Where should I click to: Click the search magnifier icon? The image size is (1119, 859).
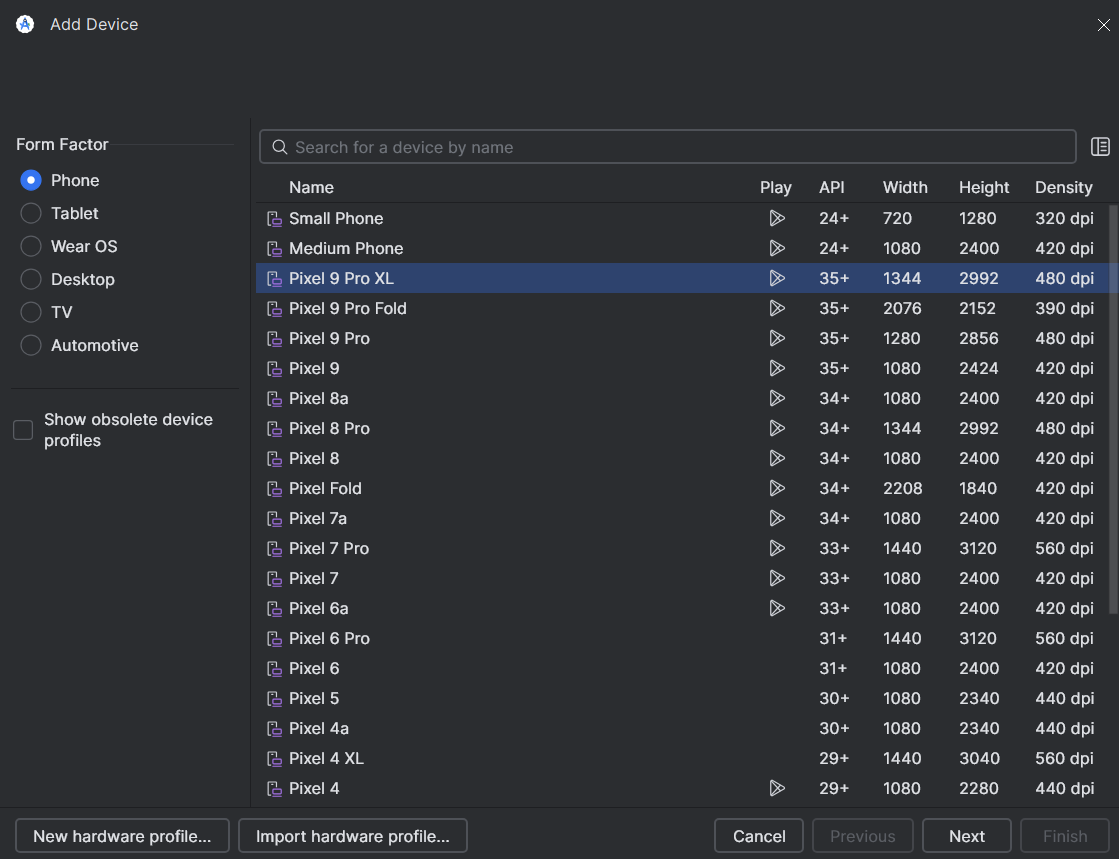tap(280, 147)
